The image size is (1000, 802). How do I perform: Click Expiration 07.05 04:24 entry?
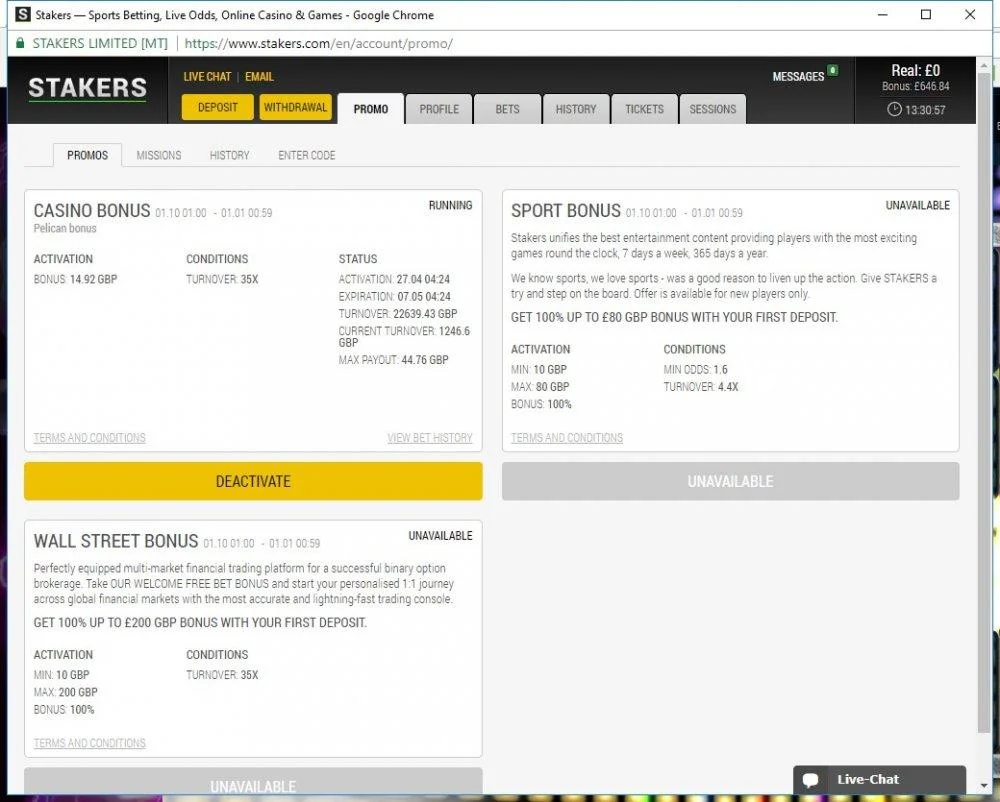394,296
